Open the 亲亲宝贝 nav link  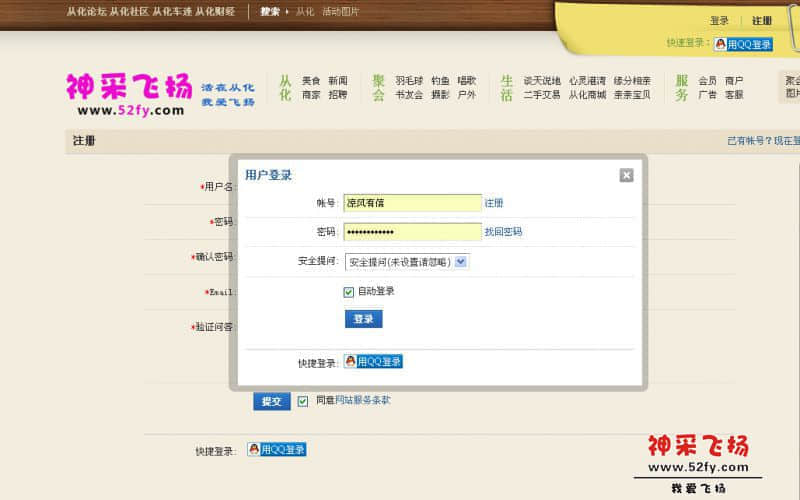632,94
